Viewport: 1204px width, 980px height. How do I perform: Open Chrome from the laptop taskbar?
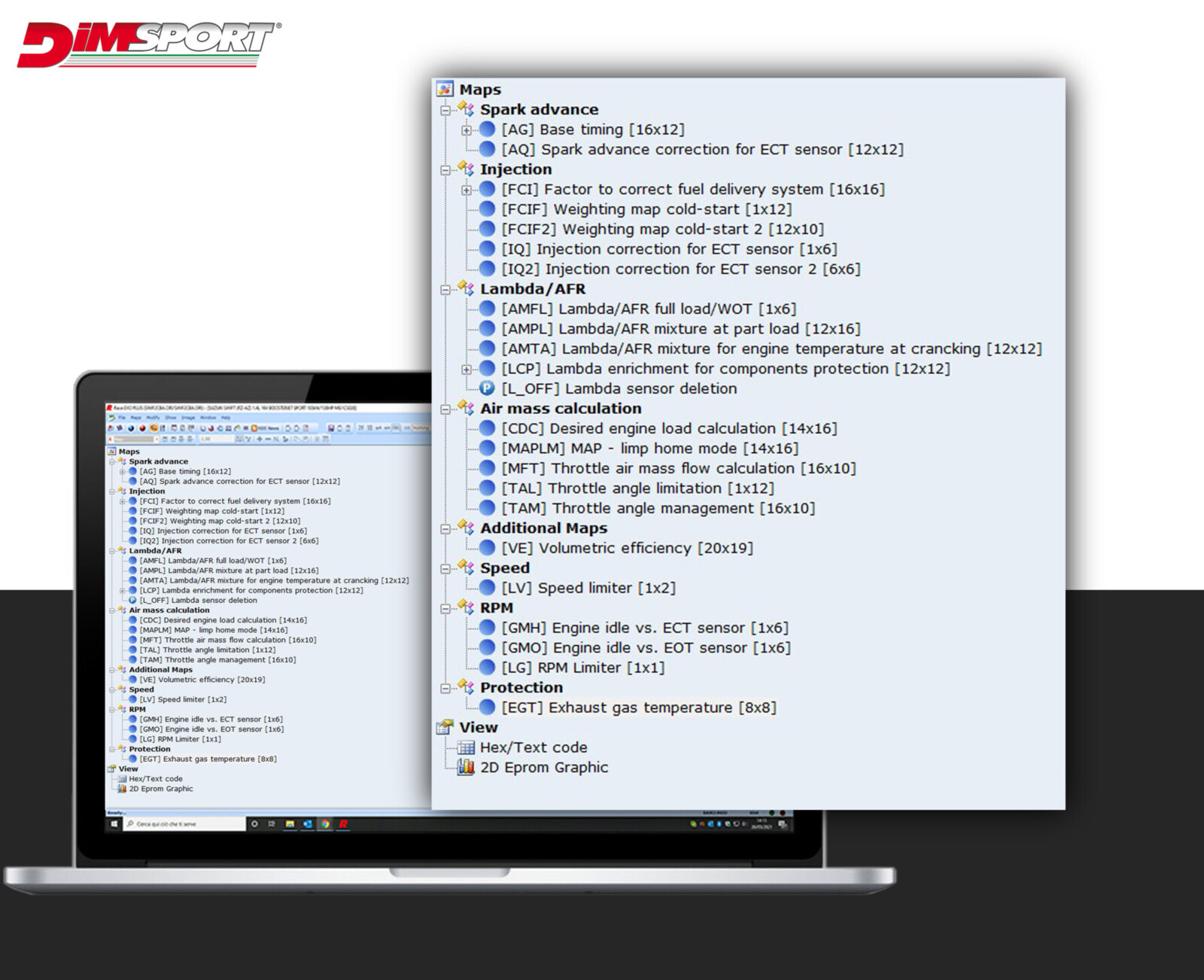coord(325,824)
